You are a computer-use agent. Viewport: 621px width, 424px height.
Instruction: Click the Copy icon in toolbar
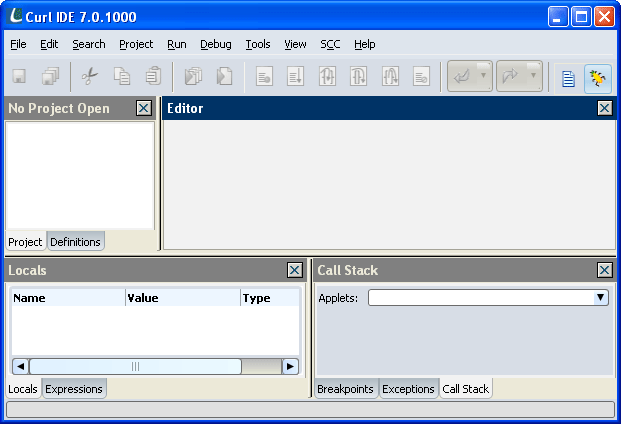click(121, 77)
